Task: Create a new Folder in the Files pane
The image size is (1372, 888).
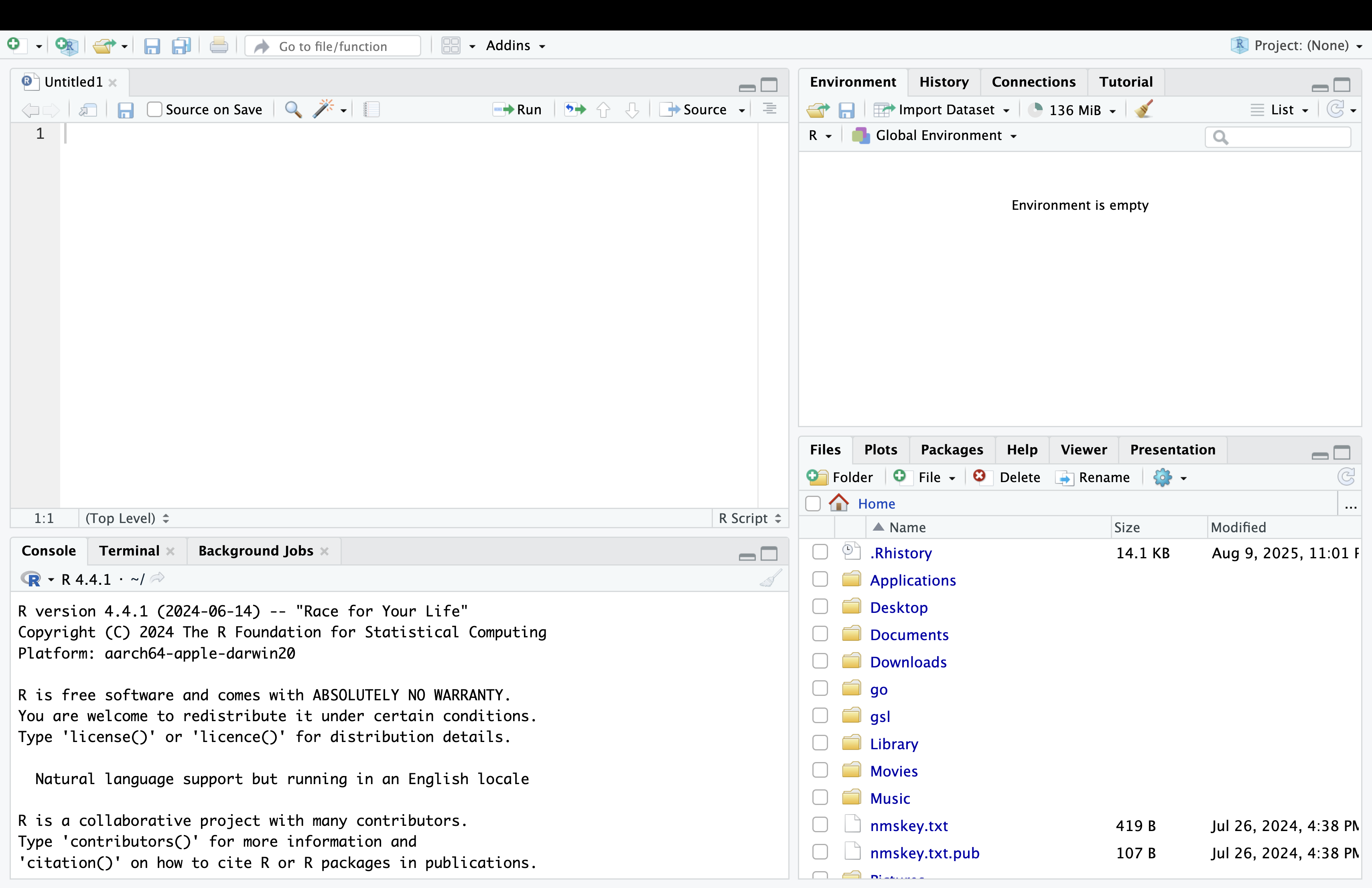Action: click(840, 477)
